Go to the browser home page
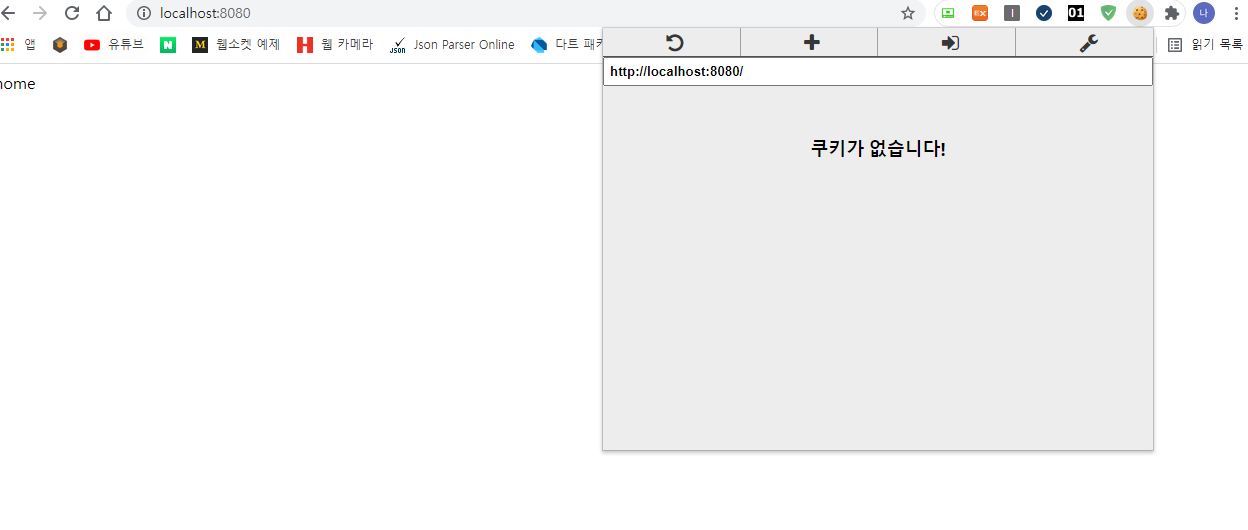The image size is (1248, 530). pyautogui.click(x=104, y=13)
